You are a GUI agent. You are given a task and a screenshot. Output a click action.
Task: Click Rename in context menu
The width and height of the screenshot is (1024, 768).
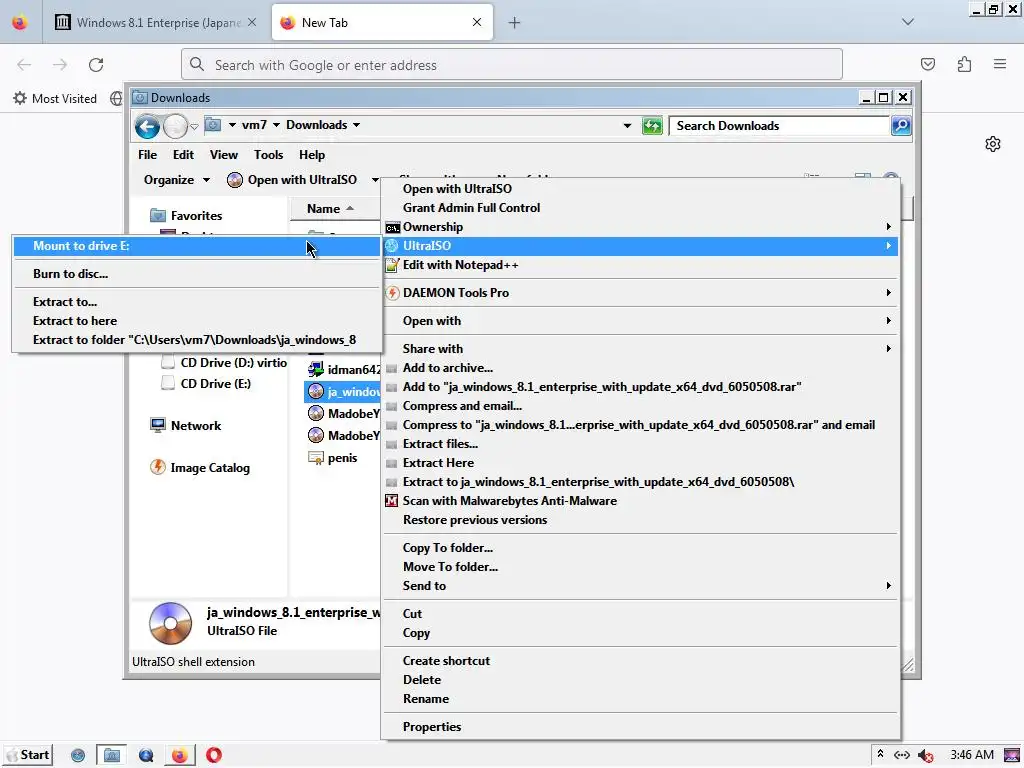(642, 699)
